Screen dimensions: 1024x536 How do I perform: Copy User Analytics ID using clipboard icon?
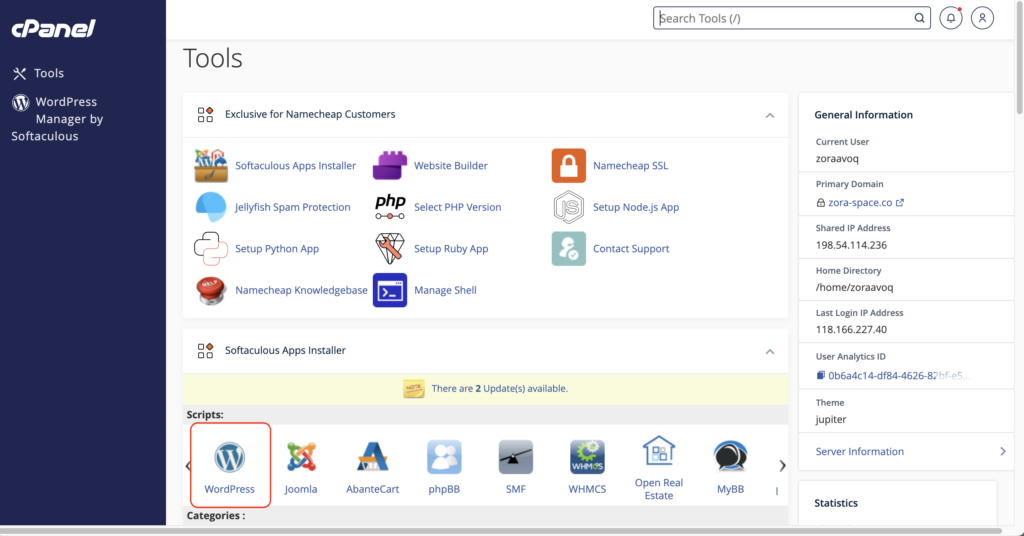click(821, 375)
